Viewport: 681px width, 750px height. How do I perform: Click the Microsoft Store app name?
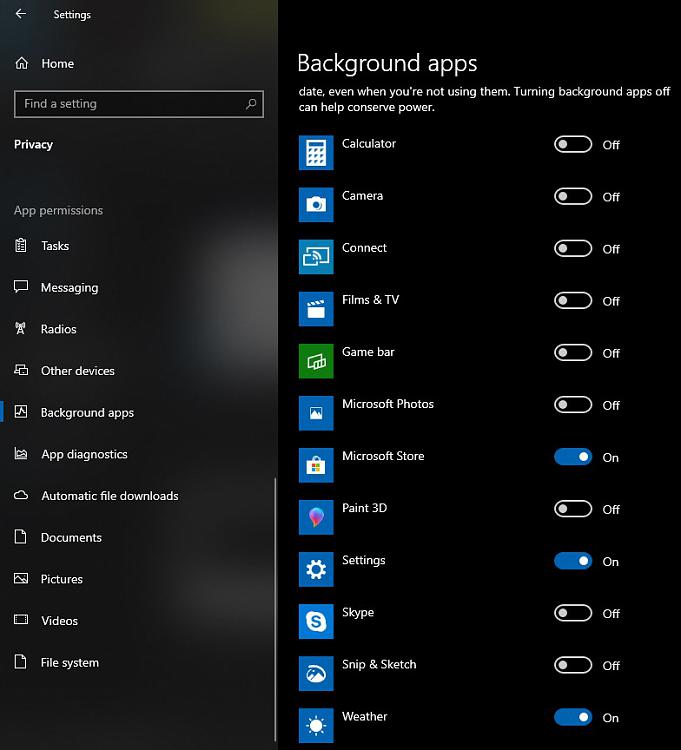[383, 456]
